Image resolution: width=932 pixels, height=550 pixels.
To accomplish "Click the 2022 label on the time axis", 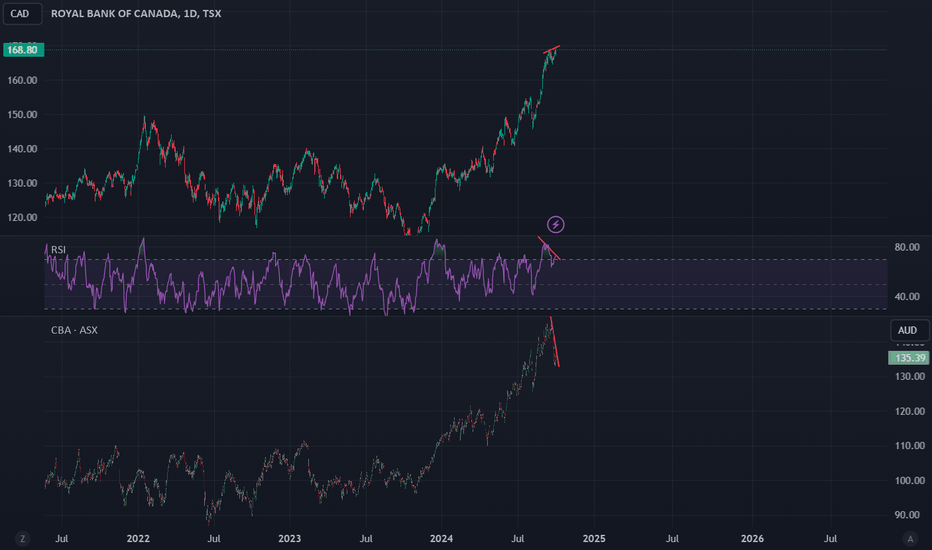I will tap(138, 539).
